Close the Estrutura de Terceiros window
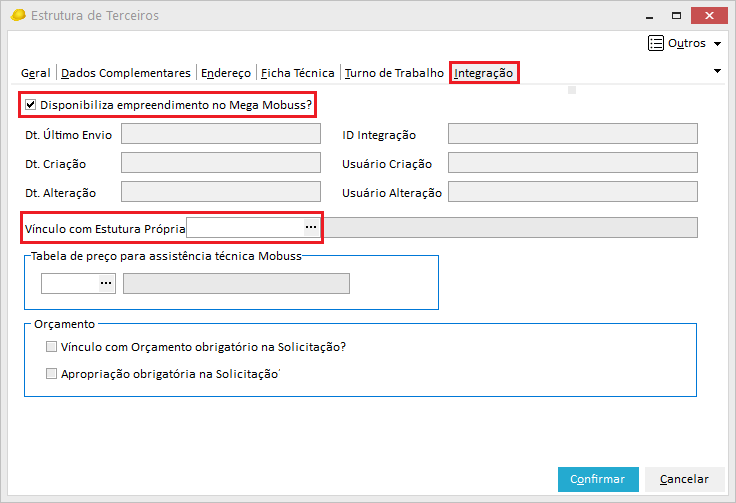Screen dimensions: 736x503 pos(709,15)
